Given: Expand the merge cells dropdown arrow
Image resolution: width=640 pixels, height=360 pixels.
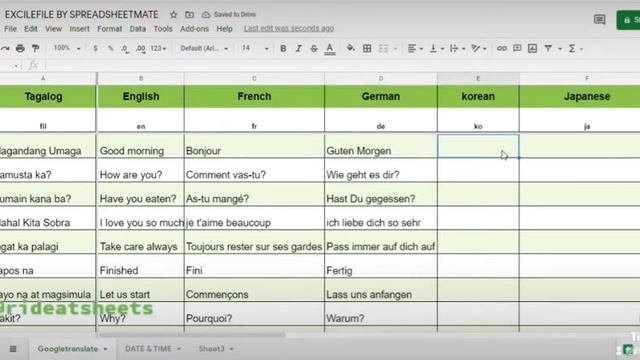Looking at the screenshot, I should (395, 49).
